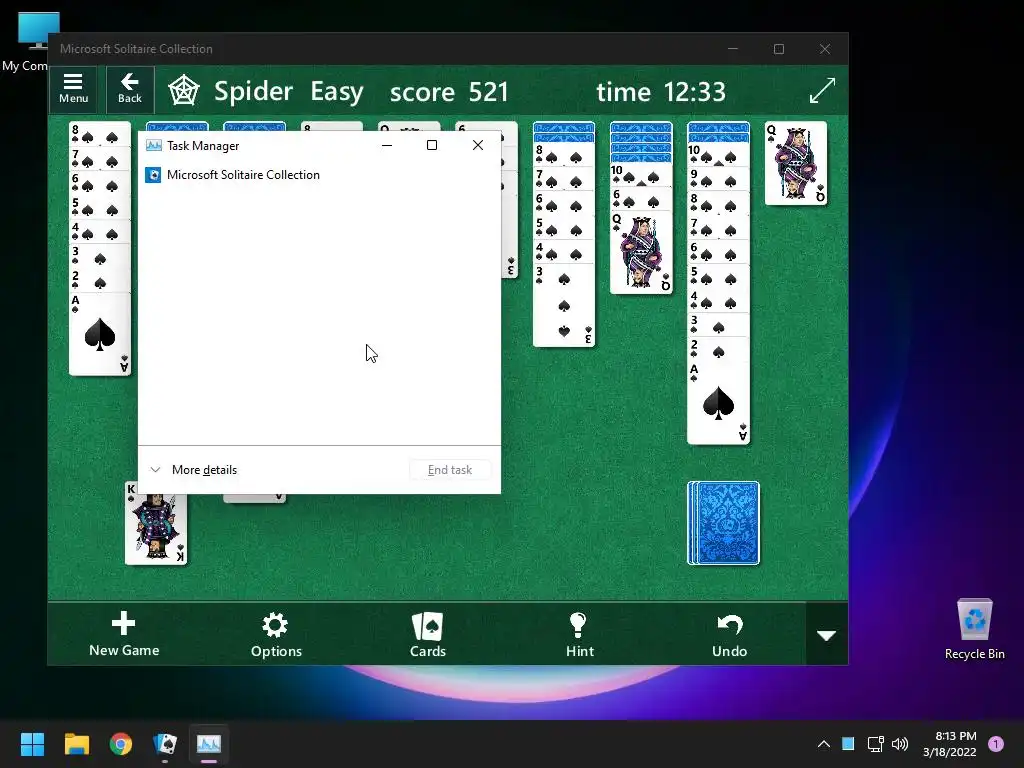
Task: Open the clock showing 8:13 PM
Action: (950, 744)
